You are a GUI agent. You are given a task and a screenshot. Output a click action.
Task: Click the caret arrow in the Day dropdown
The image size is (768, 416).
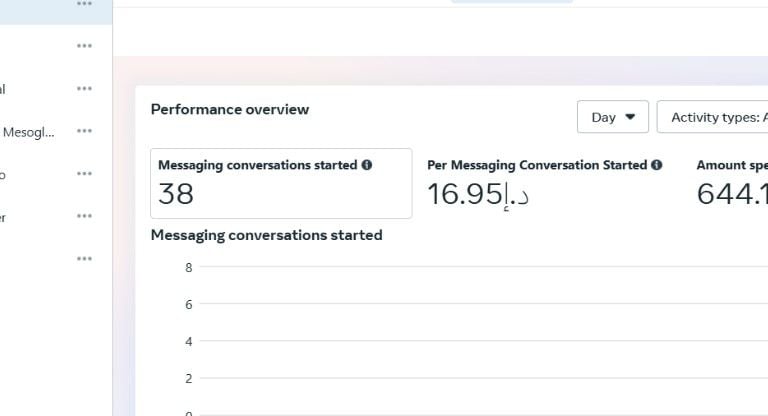pyautogui.click(x=630, y=117)
